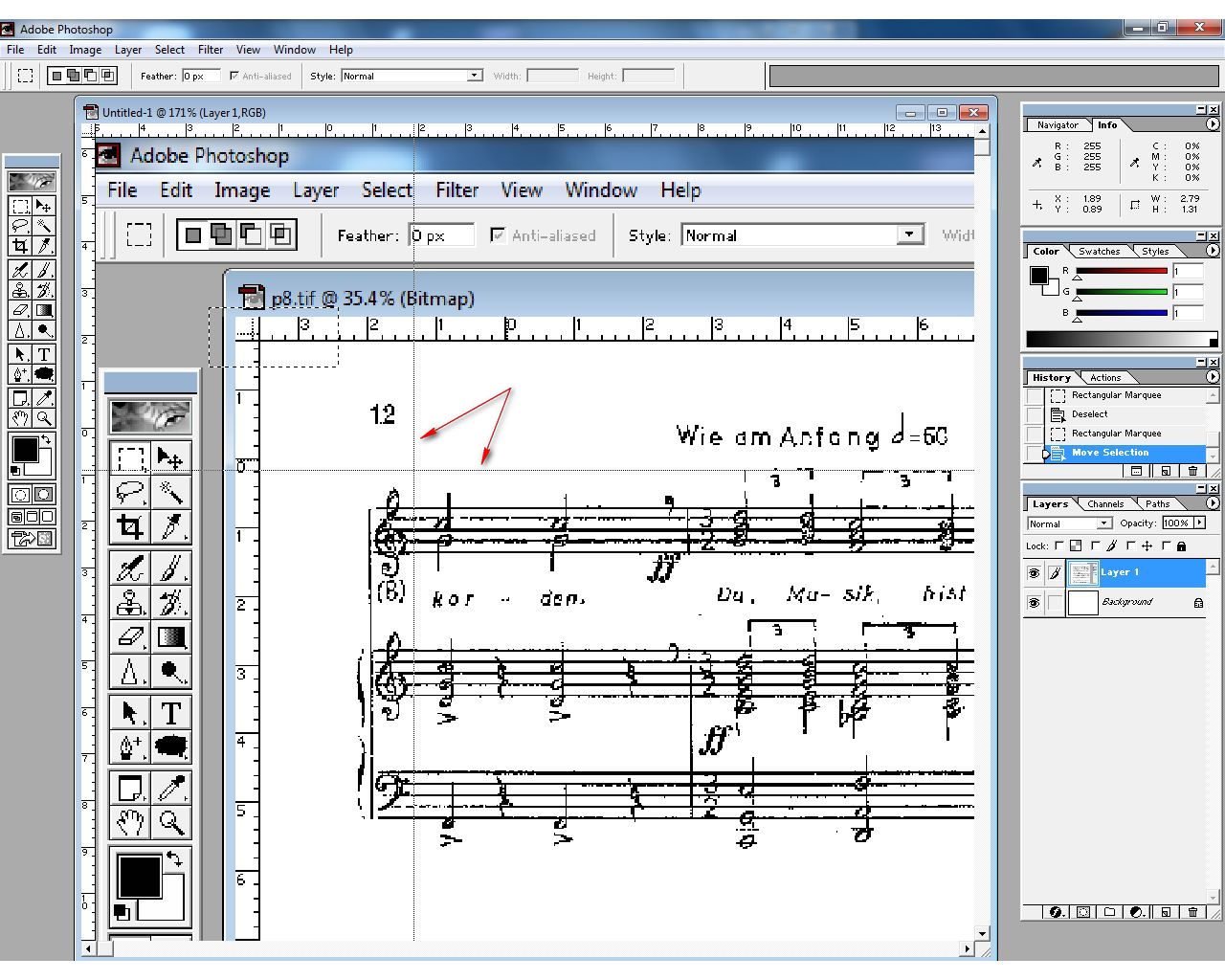Open the Opacity slider arrow in Layers palette
The width and height of the screenshot is (1225, 980).
tap(1199, 523)
